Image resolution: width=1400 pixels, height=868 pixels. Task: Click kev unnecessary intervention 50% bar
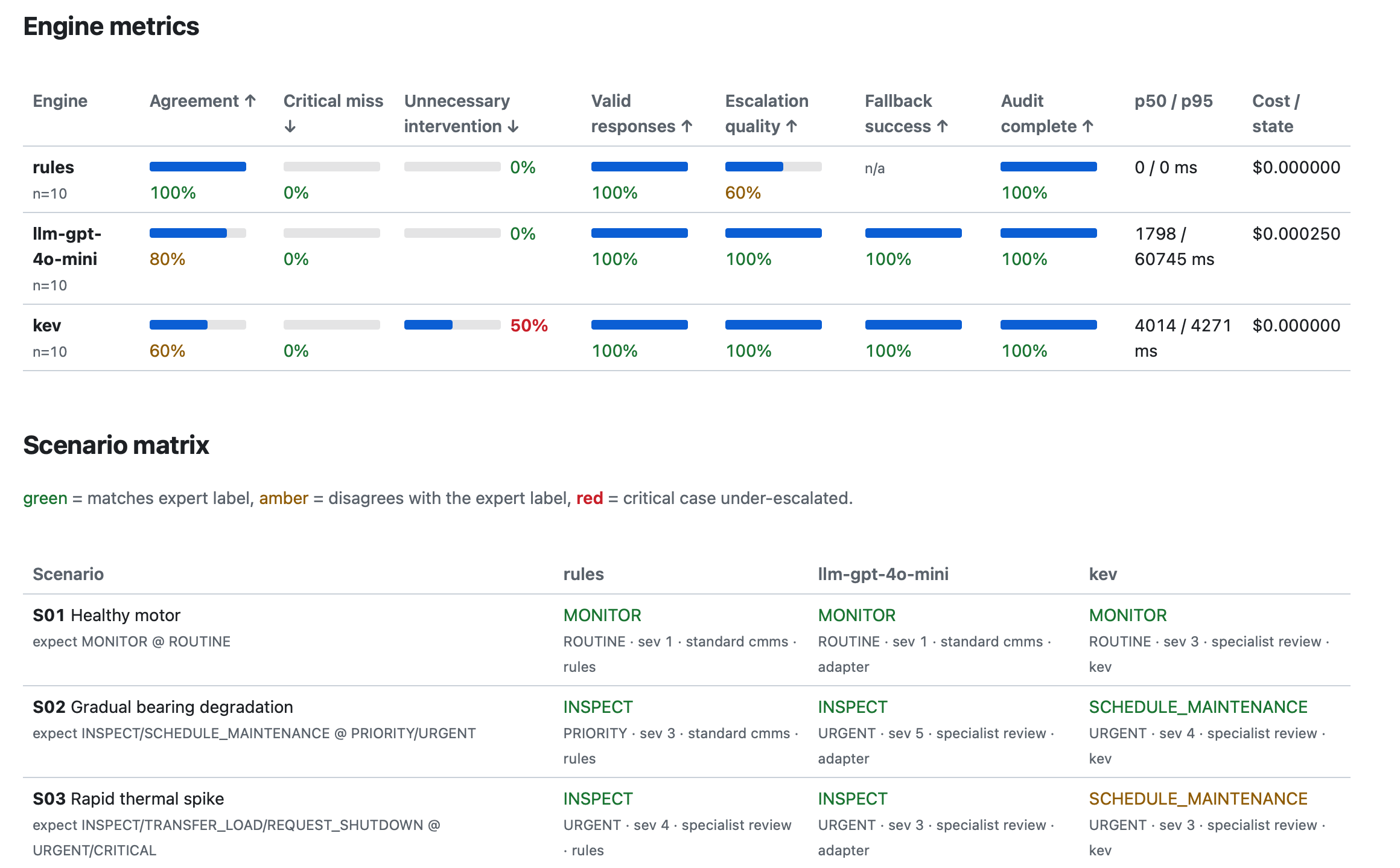(x=453, y=325)
